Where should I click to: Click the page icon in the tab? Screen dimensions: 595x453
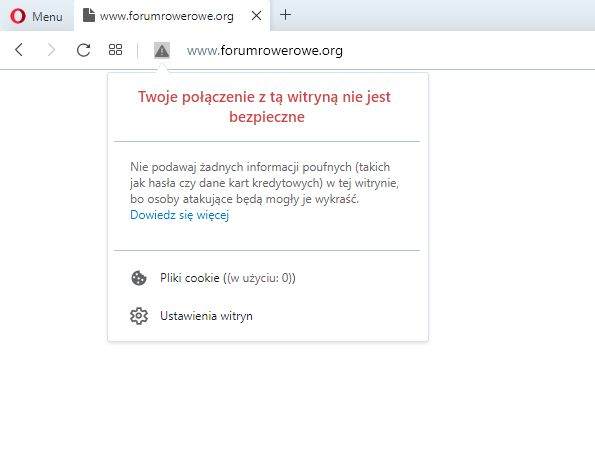click(x=88, y=15)
